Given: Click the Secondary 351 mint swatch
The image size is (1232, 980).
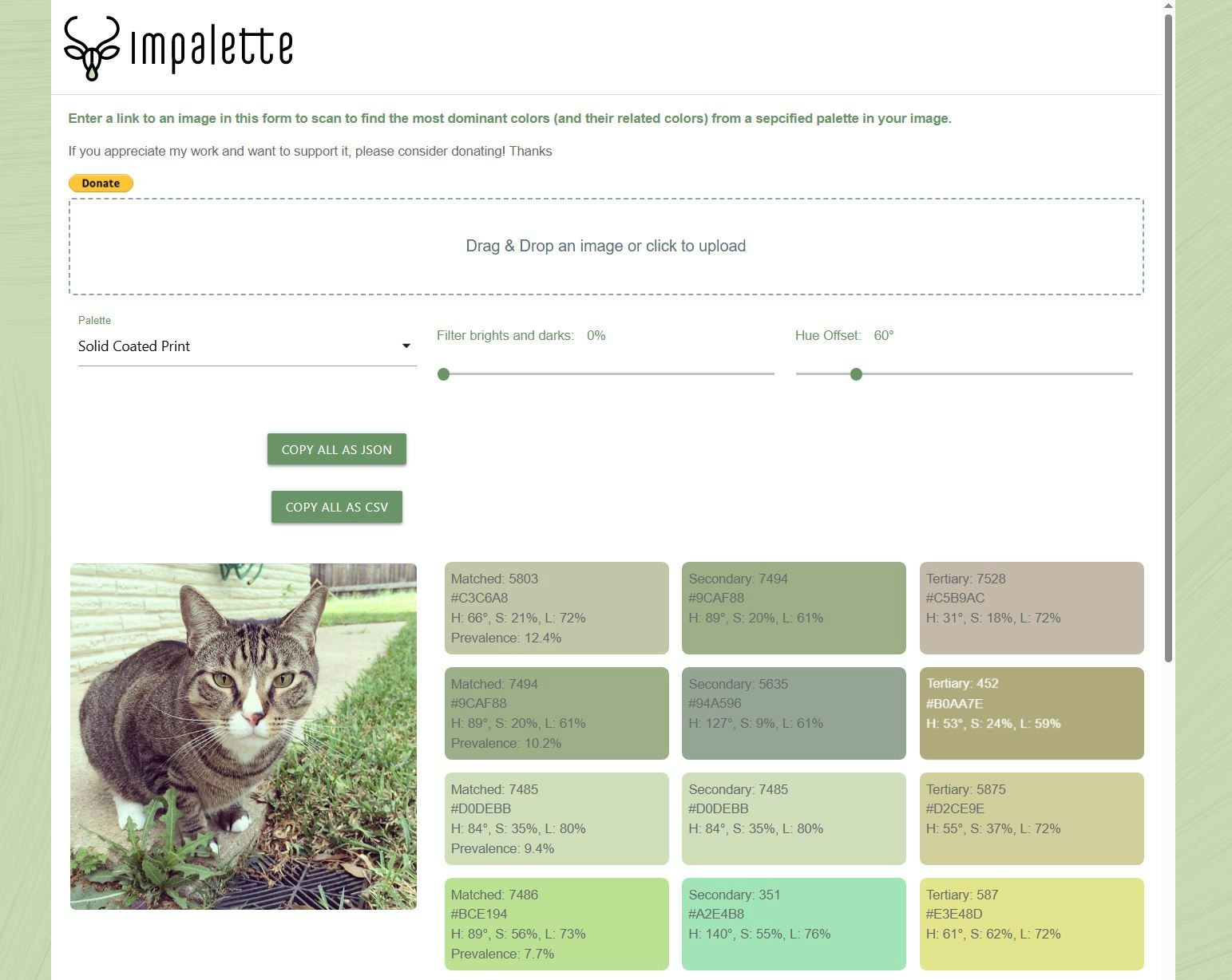Looking at the screenshot, I should click(x=794, y=924).
